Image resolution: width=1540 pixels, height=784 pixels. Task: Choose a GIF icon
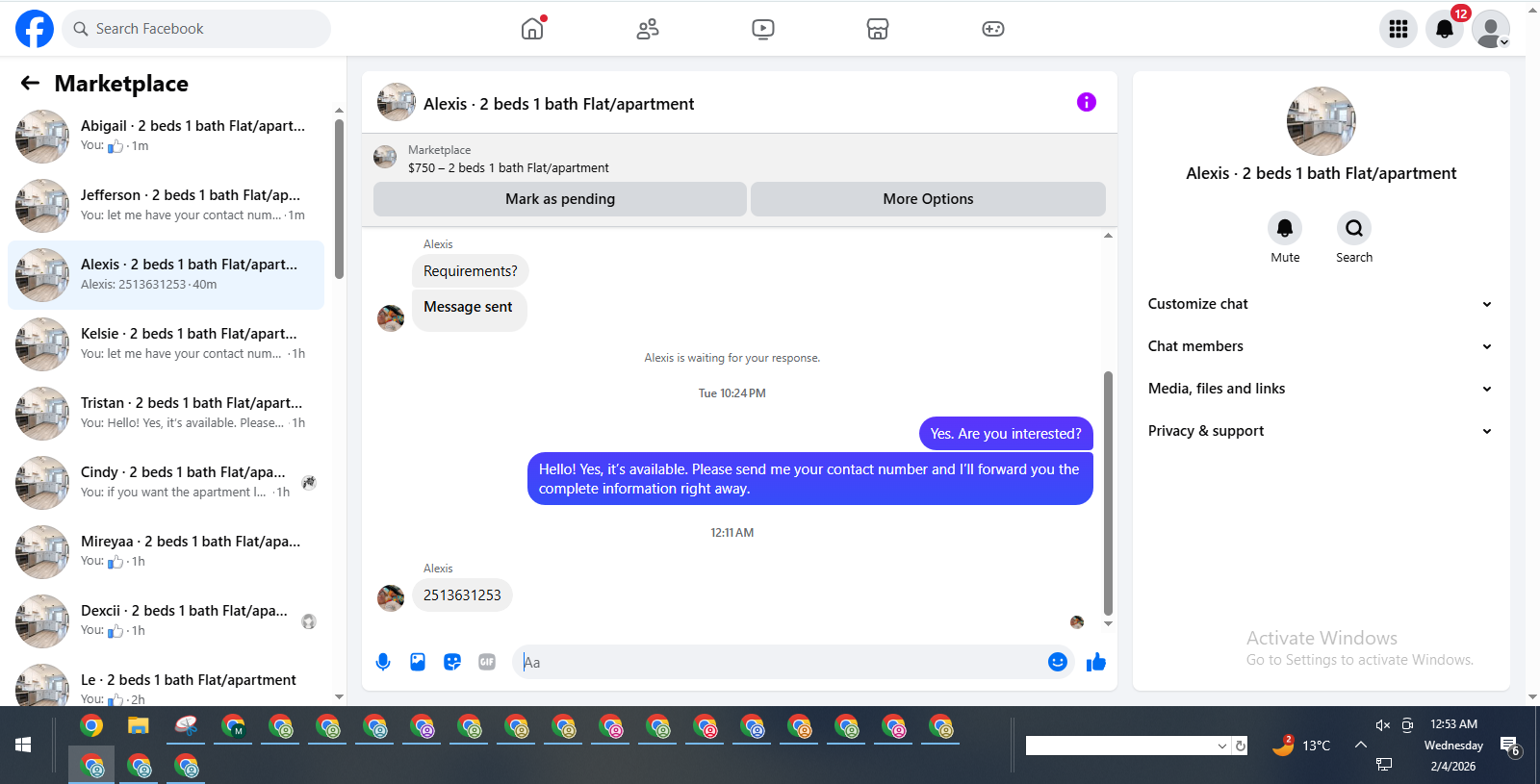487,662
